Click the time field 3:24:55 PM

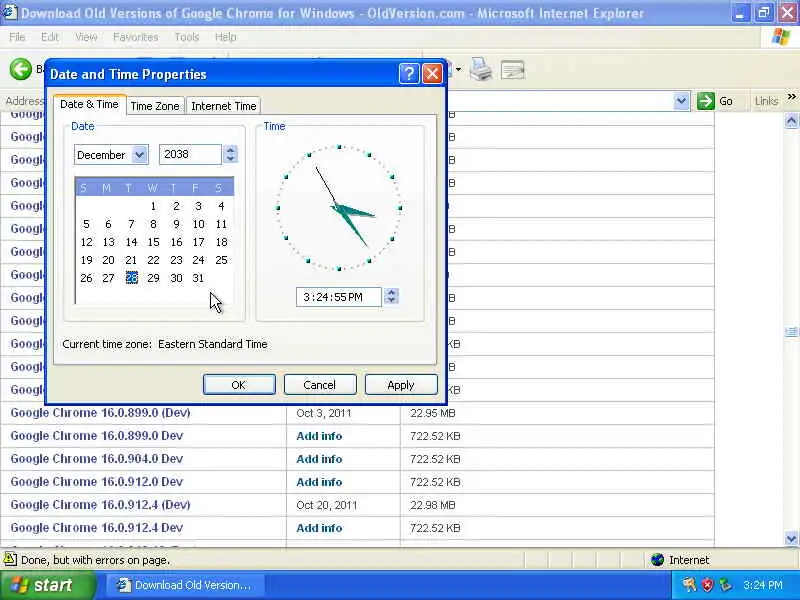tap(338, 297)
